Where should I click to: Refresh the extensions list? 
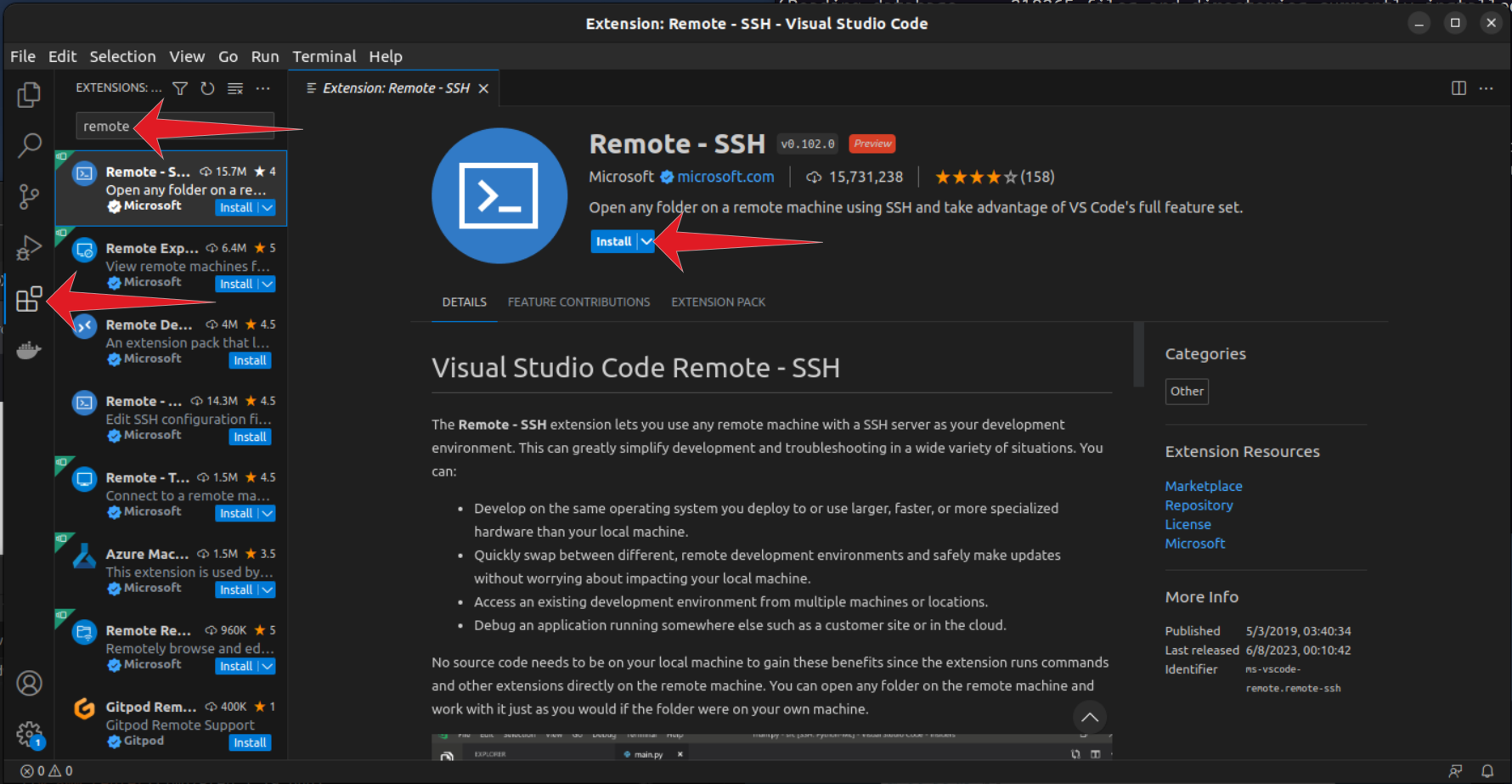(x=207, y=88)
